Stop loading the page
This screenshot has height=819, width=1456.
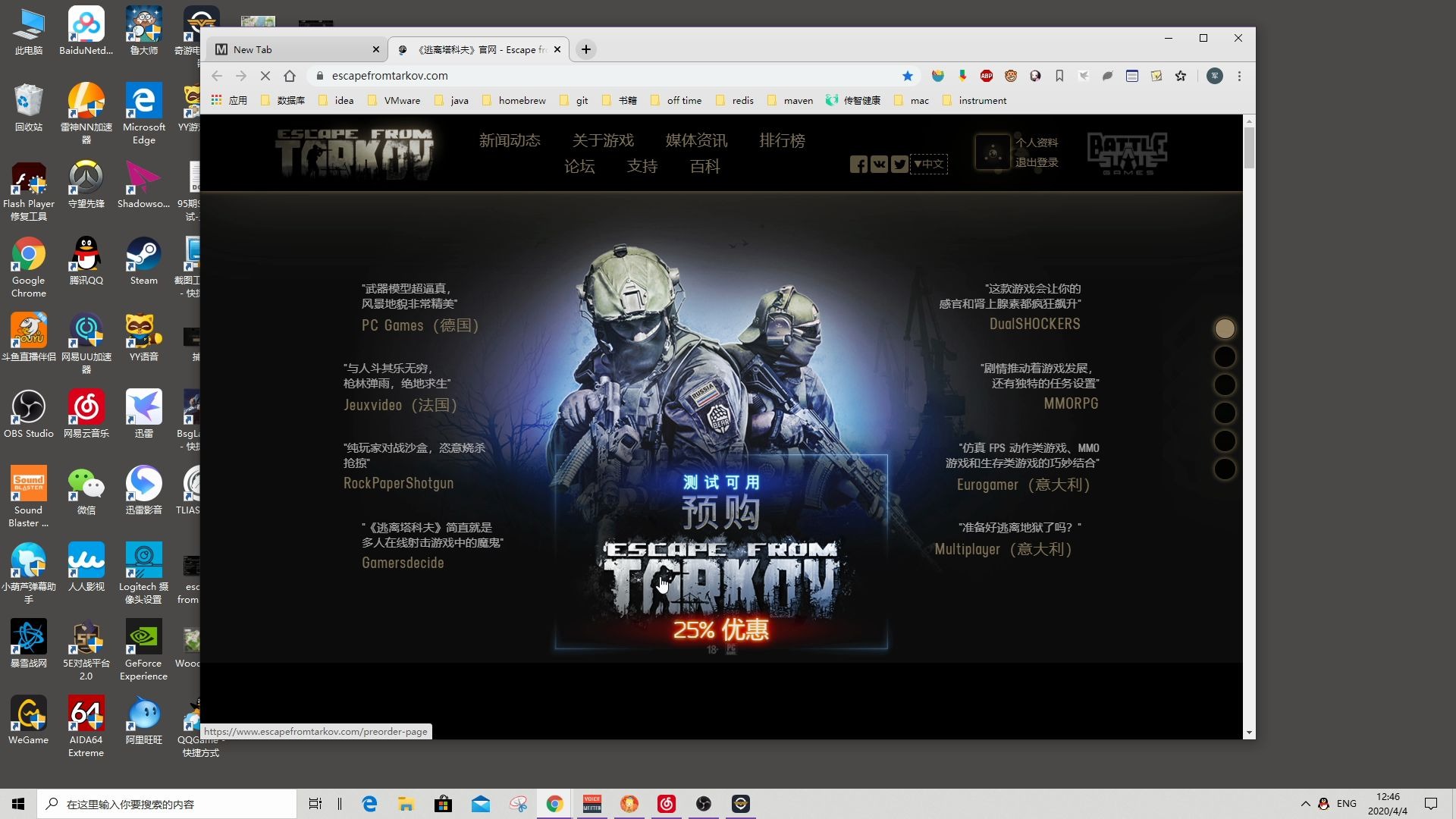[265, 76]
